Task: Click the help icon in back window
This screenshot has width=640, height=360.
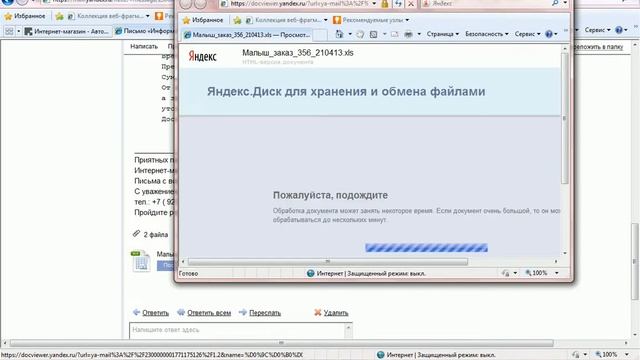Action: point(619,30)
